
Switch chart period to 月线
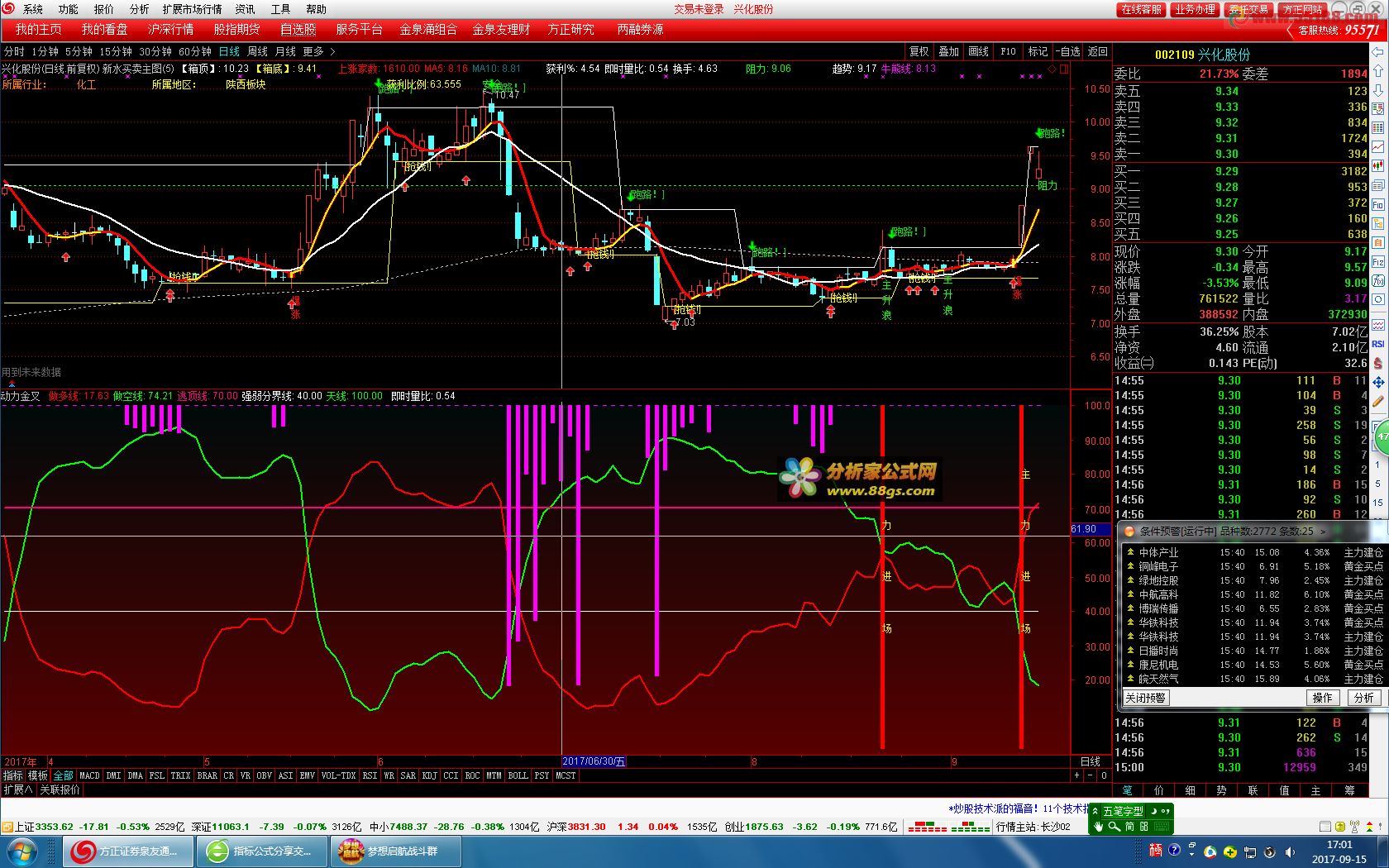click(x=285, y=51)
